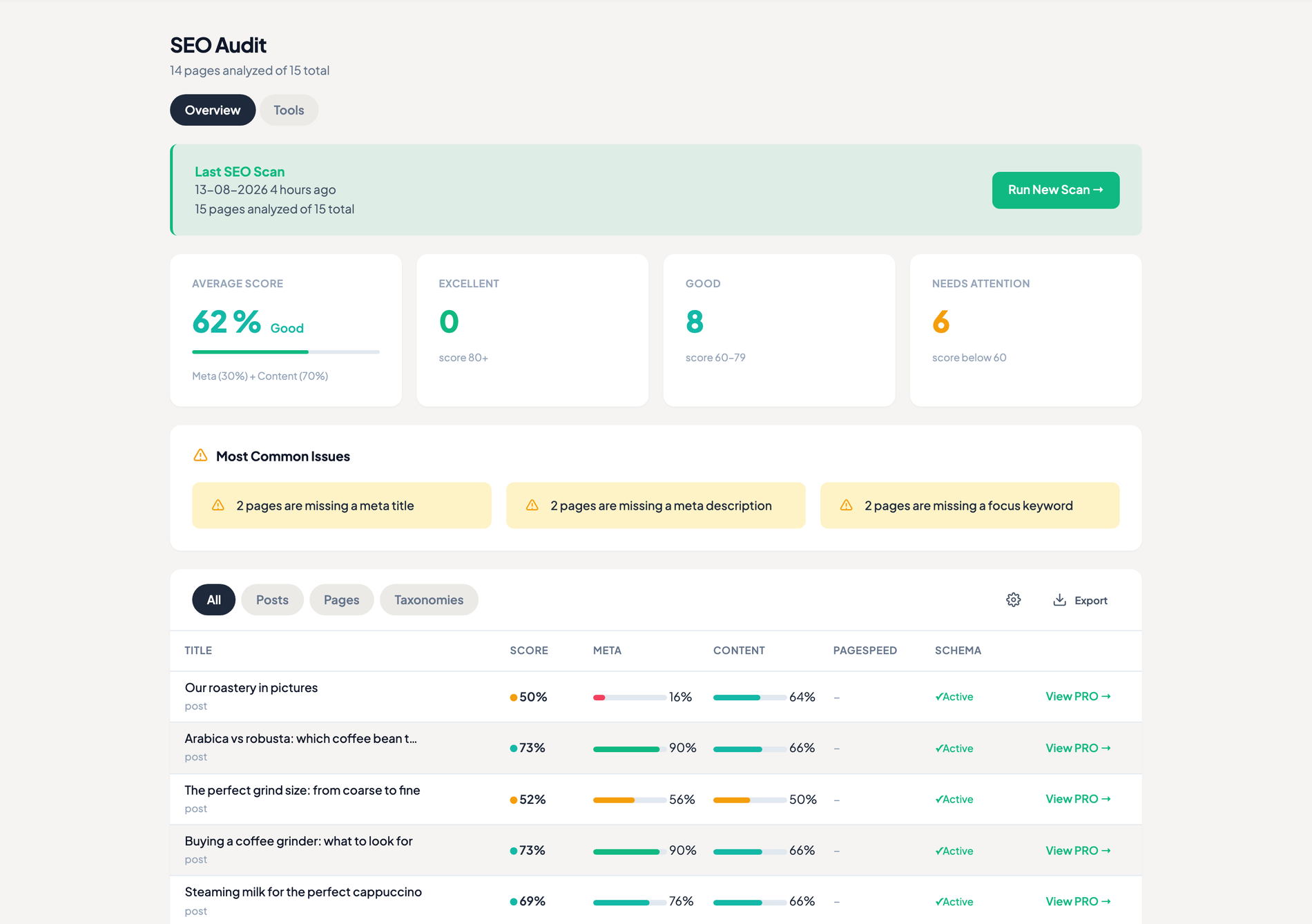The width and height of the screenshot is (1312, 924).
Task: Click the Excellent count card value 0
Action: 449,322
